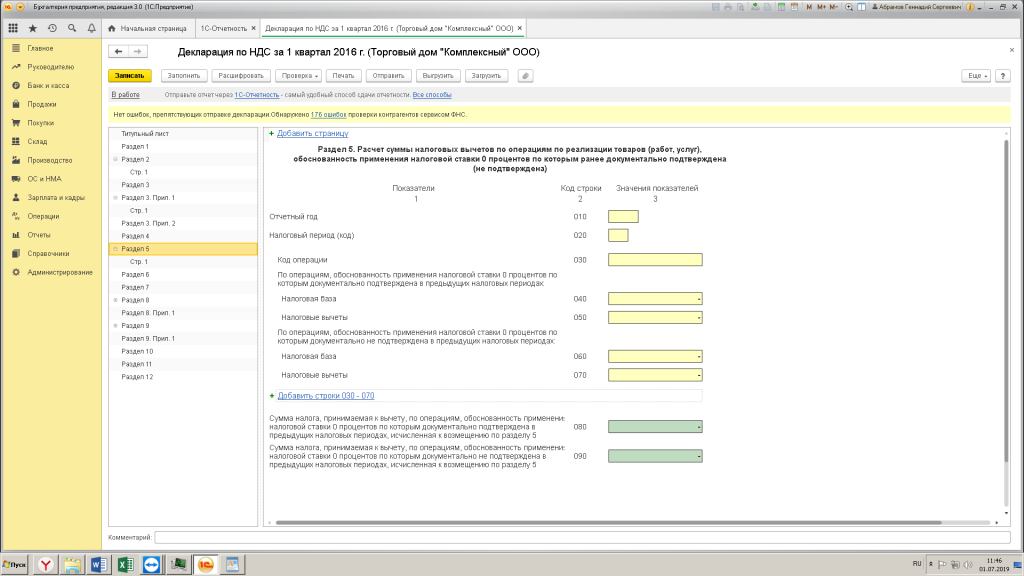
Task: Switch to 1С-Отчетность tab
Action: 223,28
